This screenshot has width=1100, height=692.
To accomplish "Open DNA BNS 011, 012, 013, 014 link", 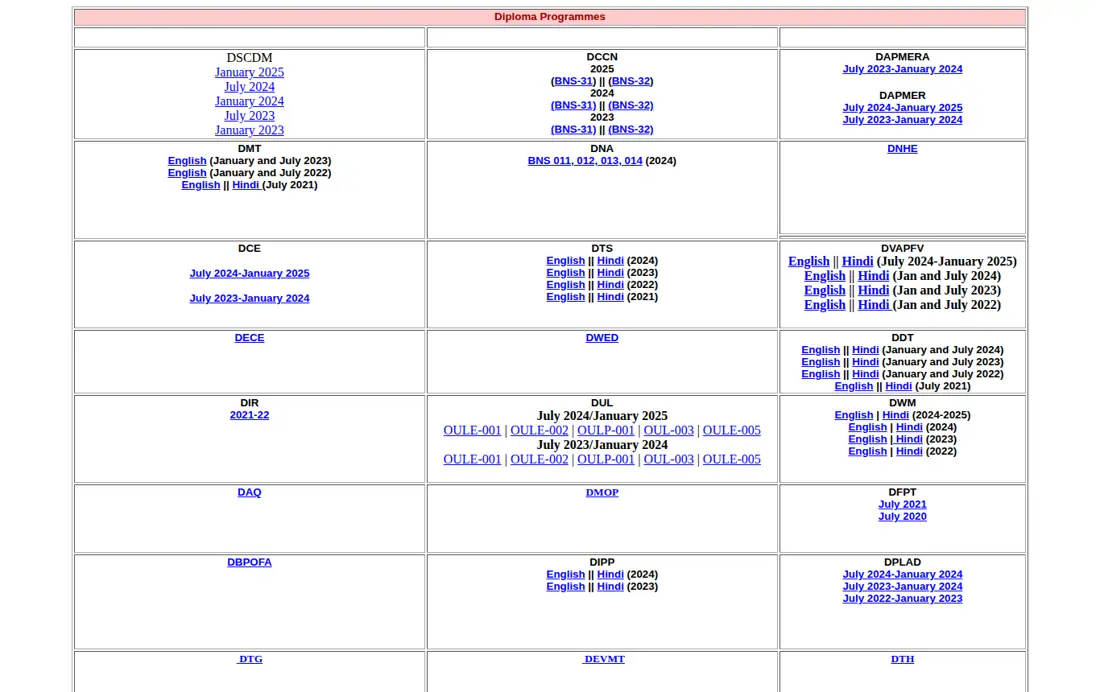I will [x=584, y=161].
